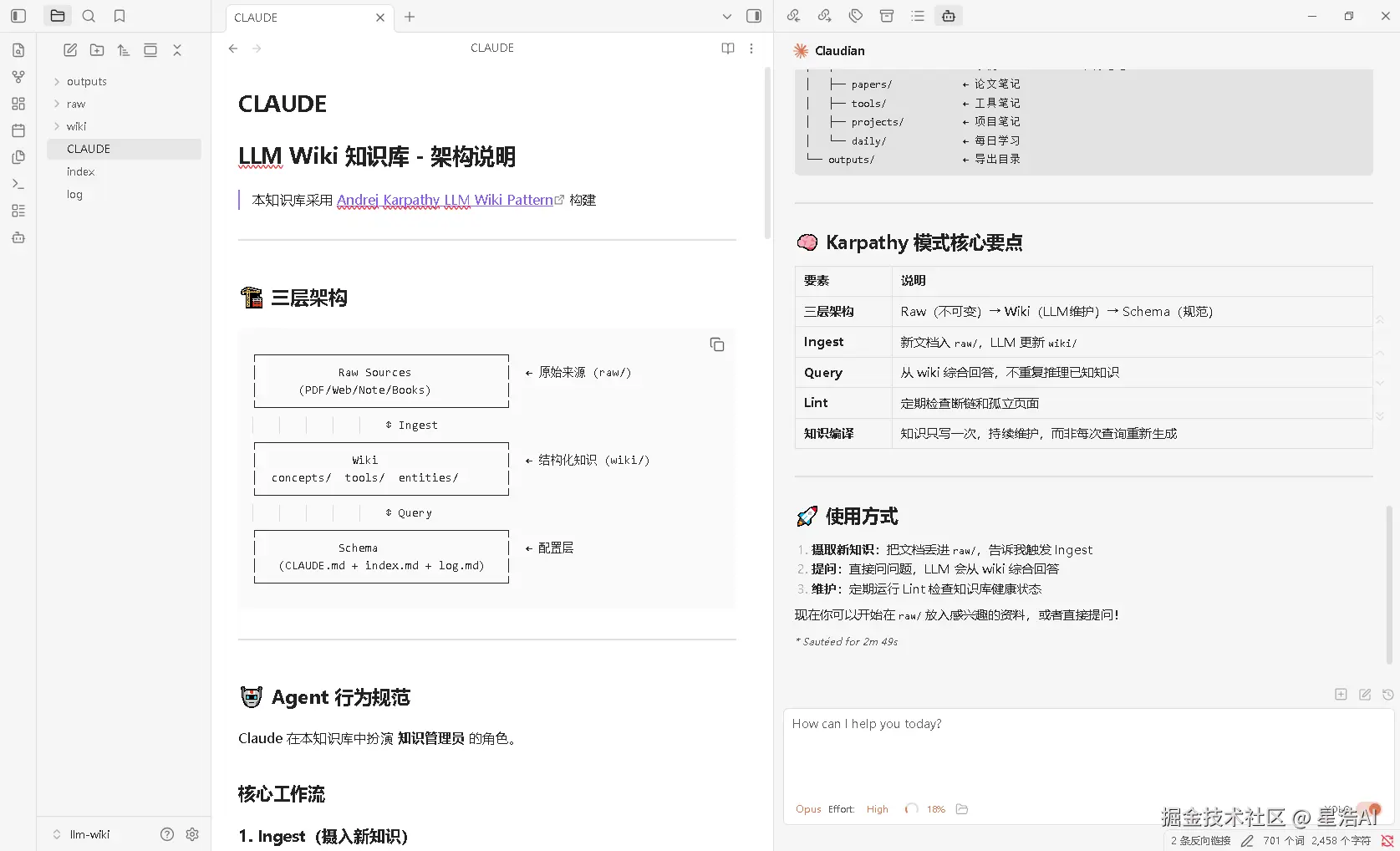Navigate forward in the CLAUDE note
Viewport: 1400px width, 851px height.
[257, 48]
